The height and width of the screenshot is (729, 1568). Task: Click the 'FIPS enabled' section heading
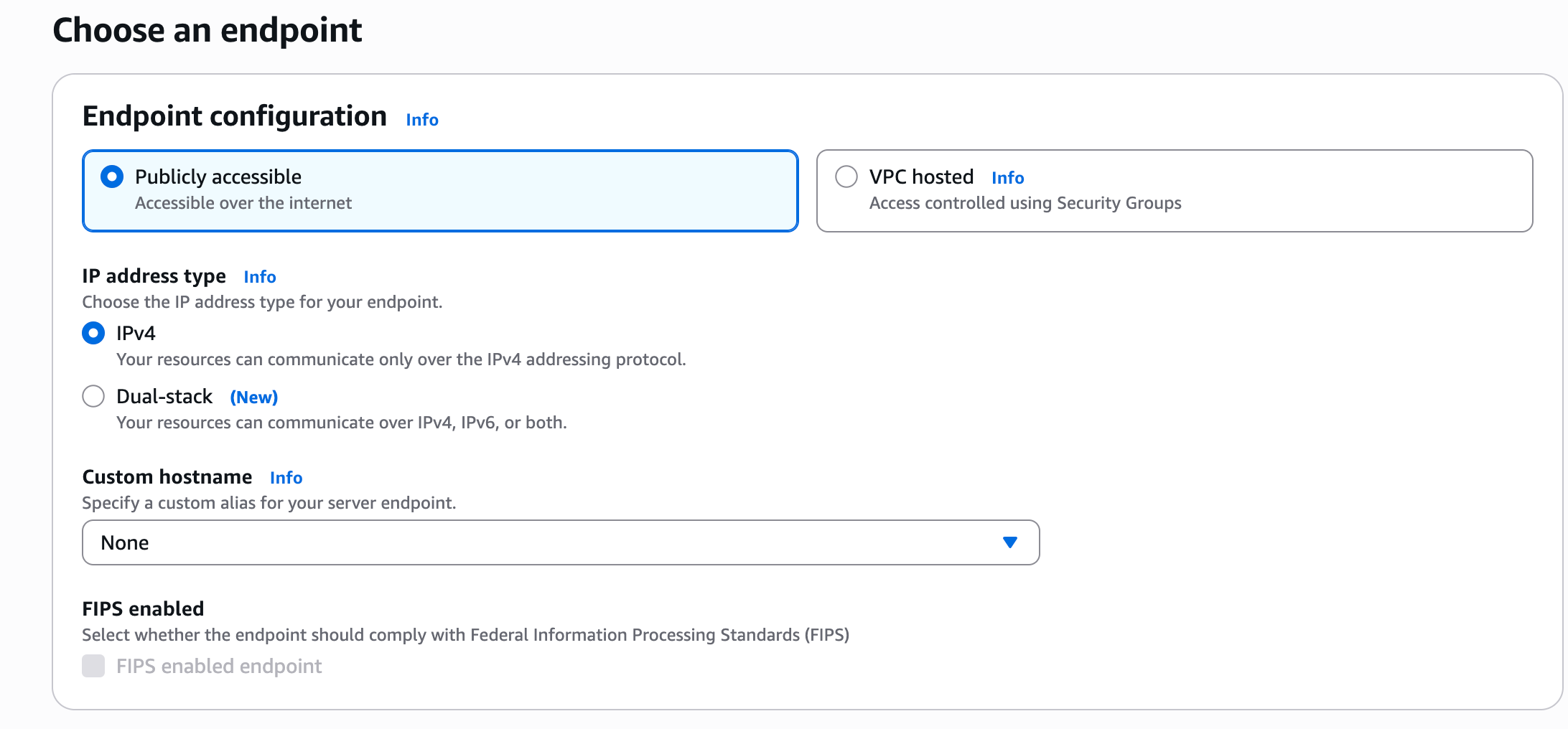pos(143,609)
